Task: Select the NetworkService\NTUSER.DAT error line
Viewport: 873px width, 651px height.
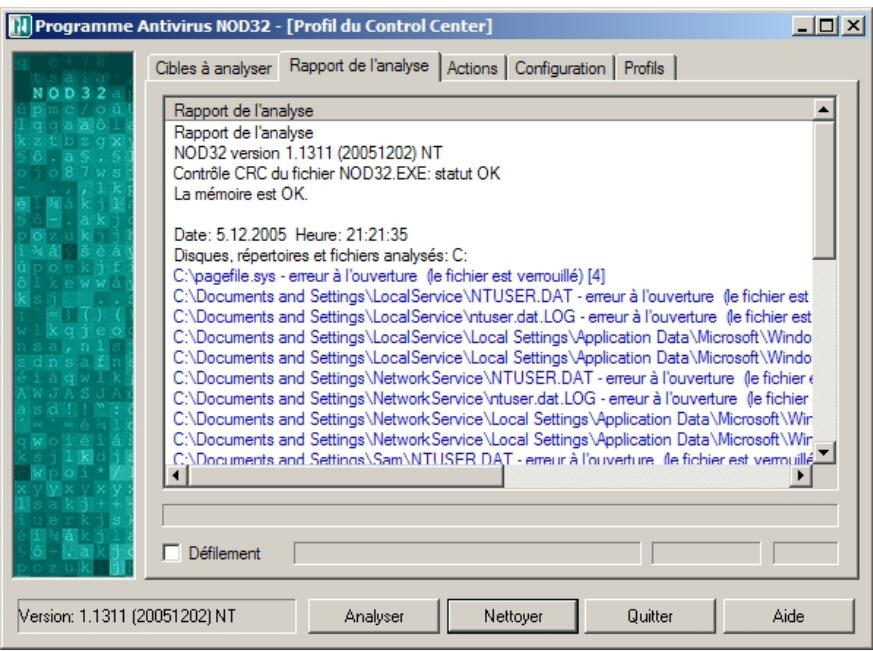Action: (492, 378)
